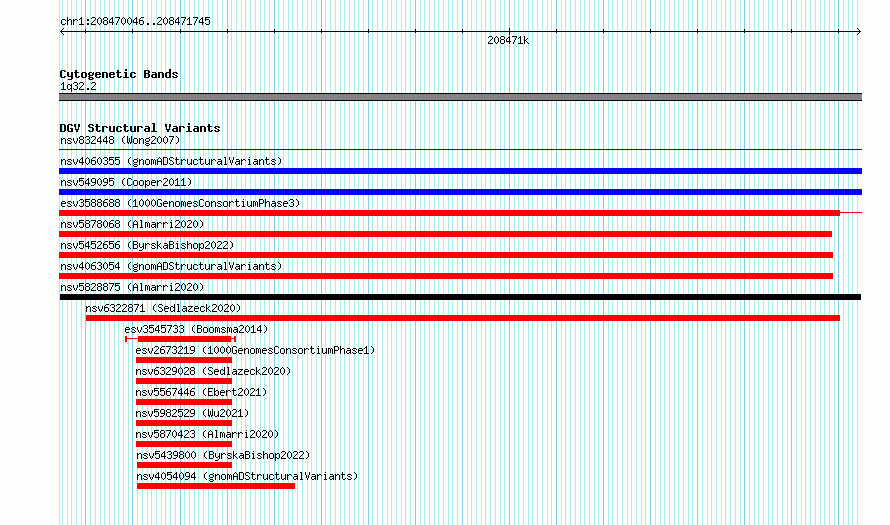This screenshot has width=890, height=525.
Task: Click the red bar under nsv5567446
Action: (184, 402)
